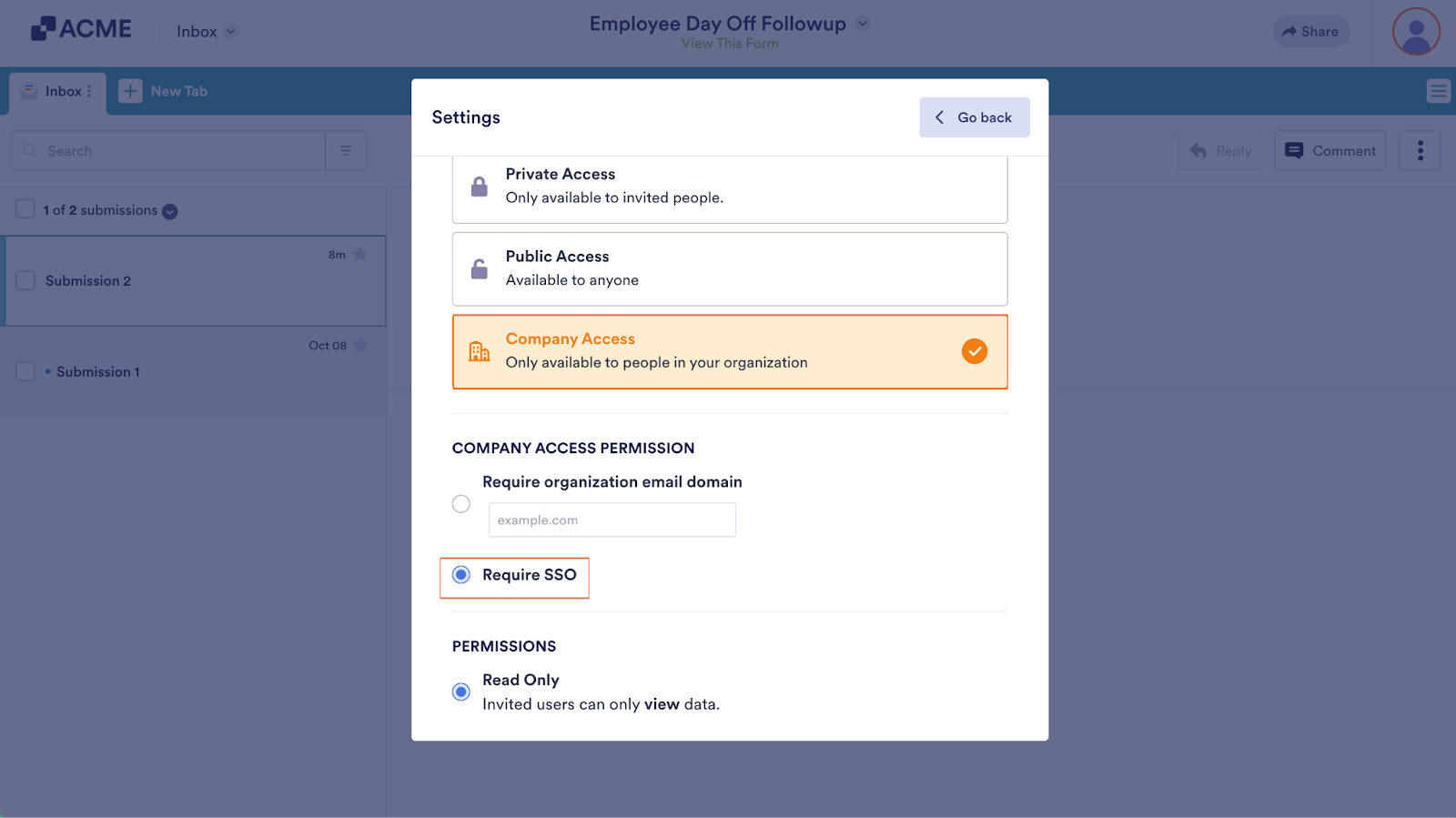Open the user profile avatar

(x=1415, y=32)
